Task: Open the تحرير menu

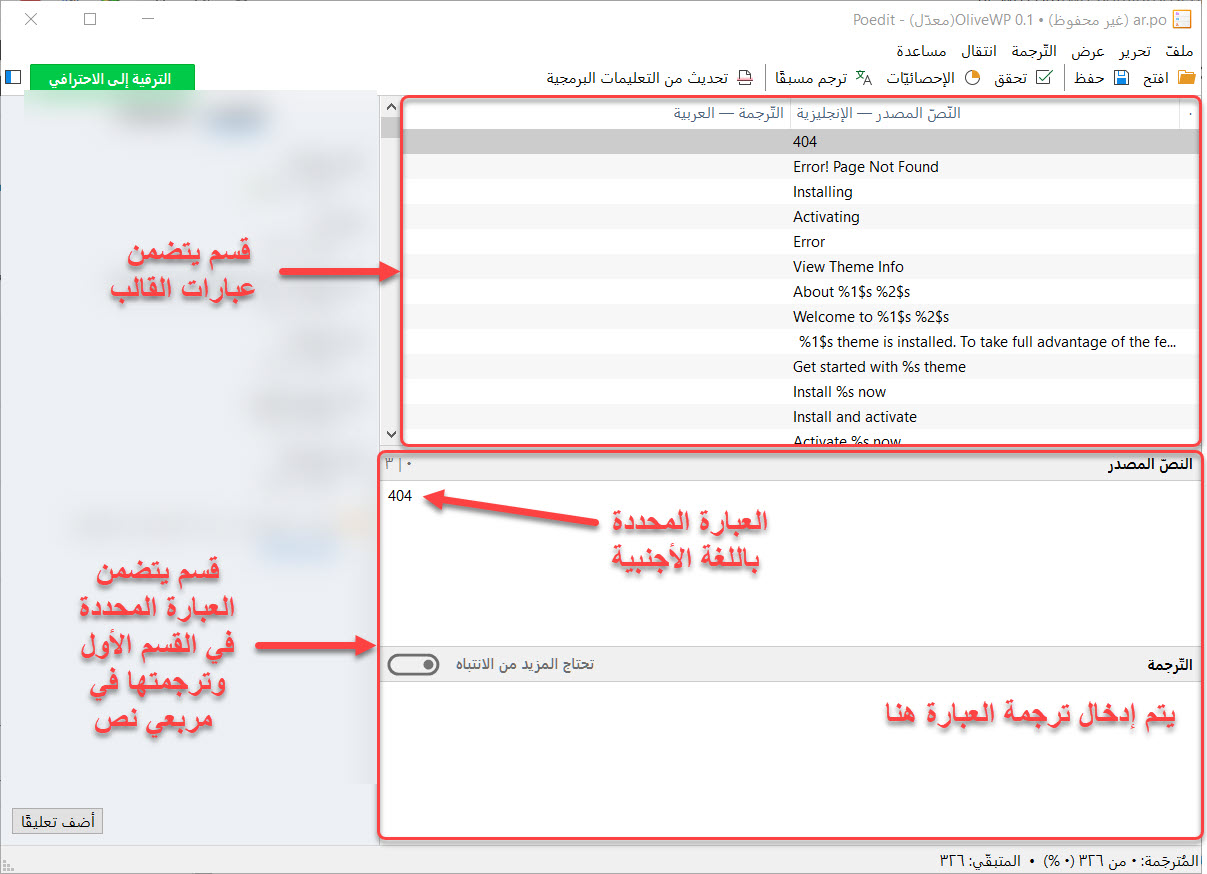Action: pyautogui.click(x=1134, y=51)
